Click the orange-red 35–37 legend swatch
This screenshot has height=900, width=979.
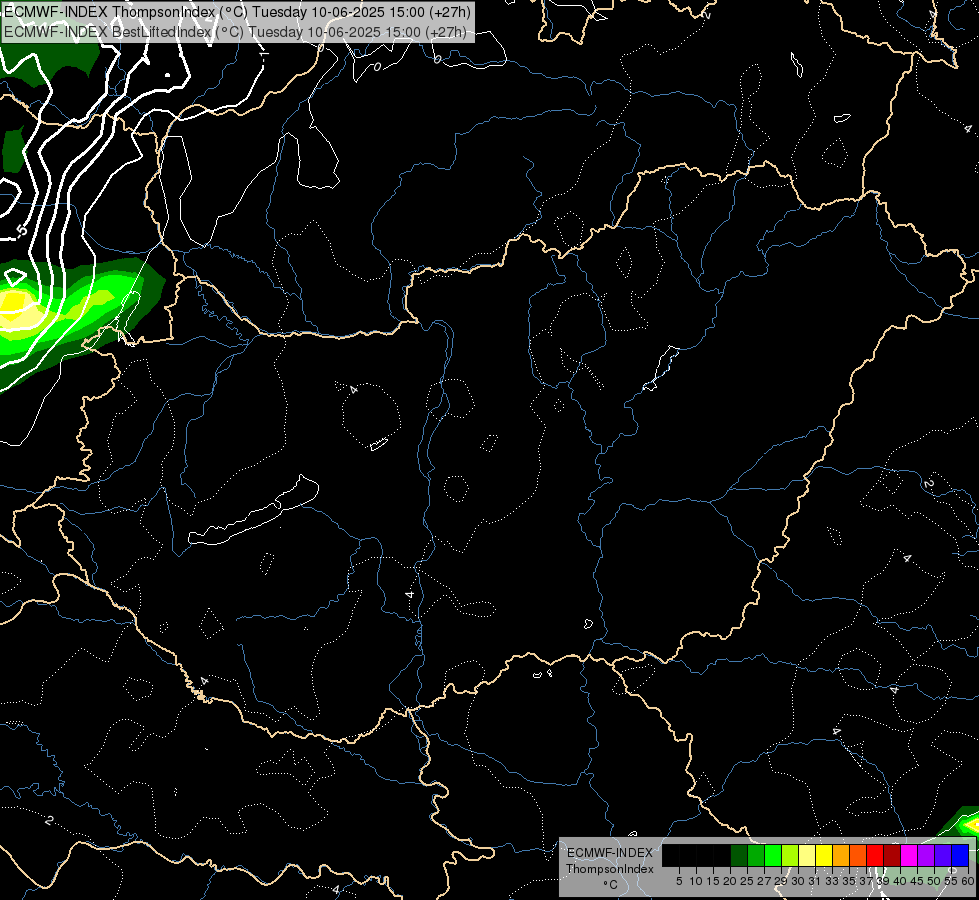[x=858, y=855]
